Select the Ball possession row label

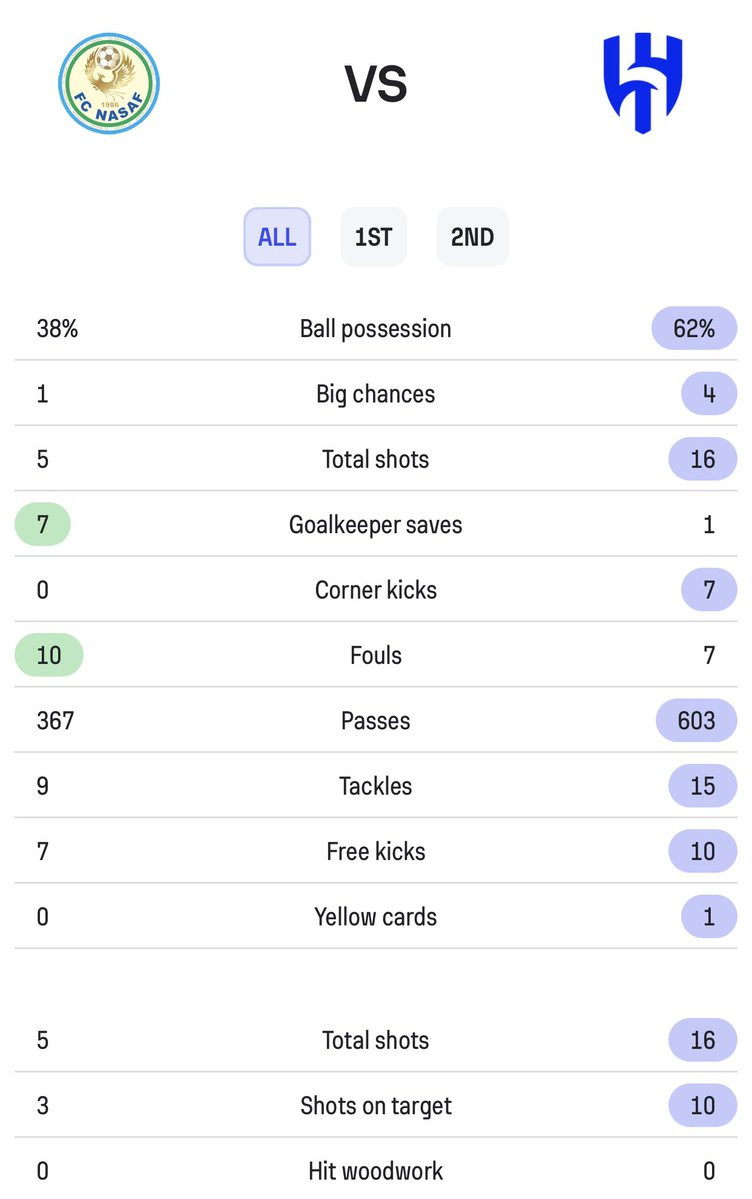[376, 329]
